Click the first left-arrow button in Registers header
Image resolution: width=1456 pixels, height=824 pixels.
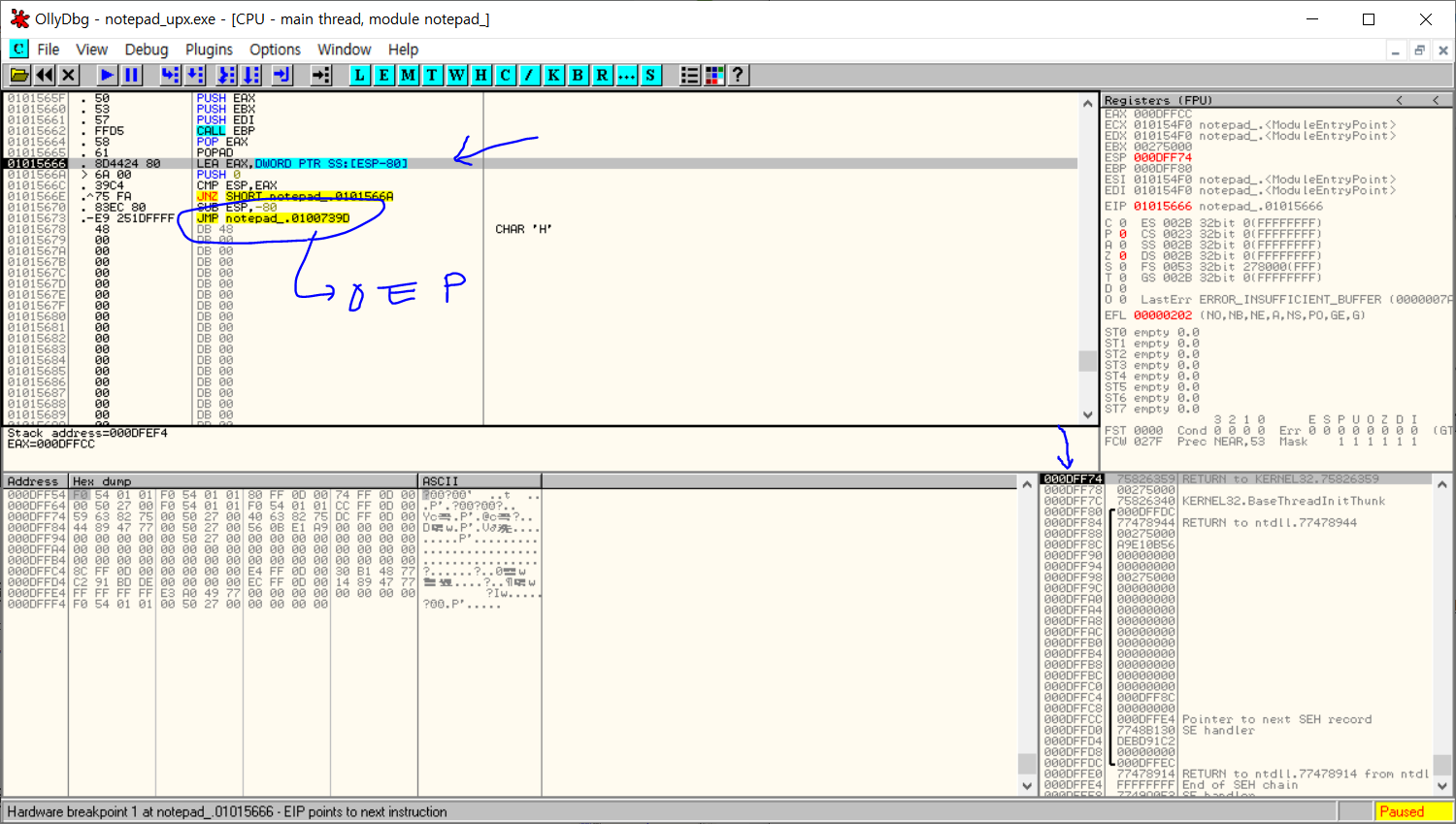point(1399,100)
